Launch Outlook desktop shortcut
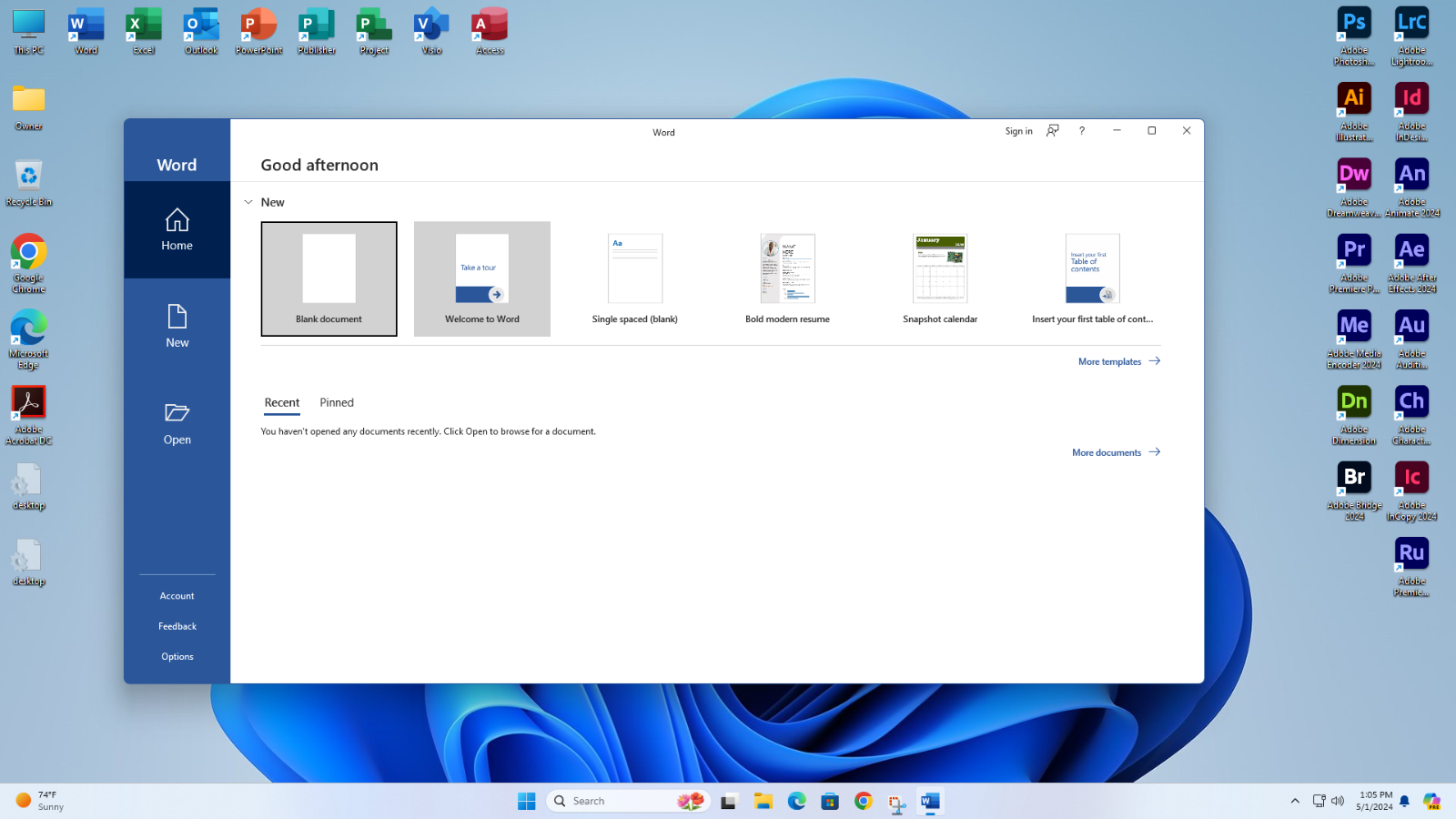The height and width of the screenshot is (819, 1456). (x=201, y=32)
